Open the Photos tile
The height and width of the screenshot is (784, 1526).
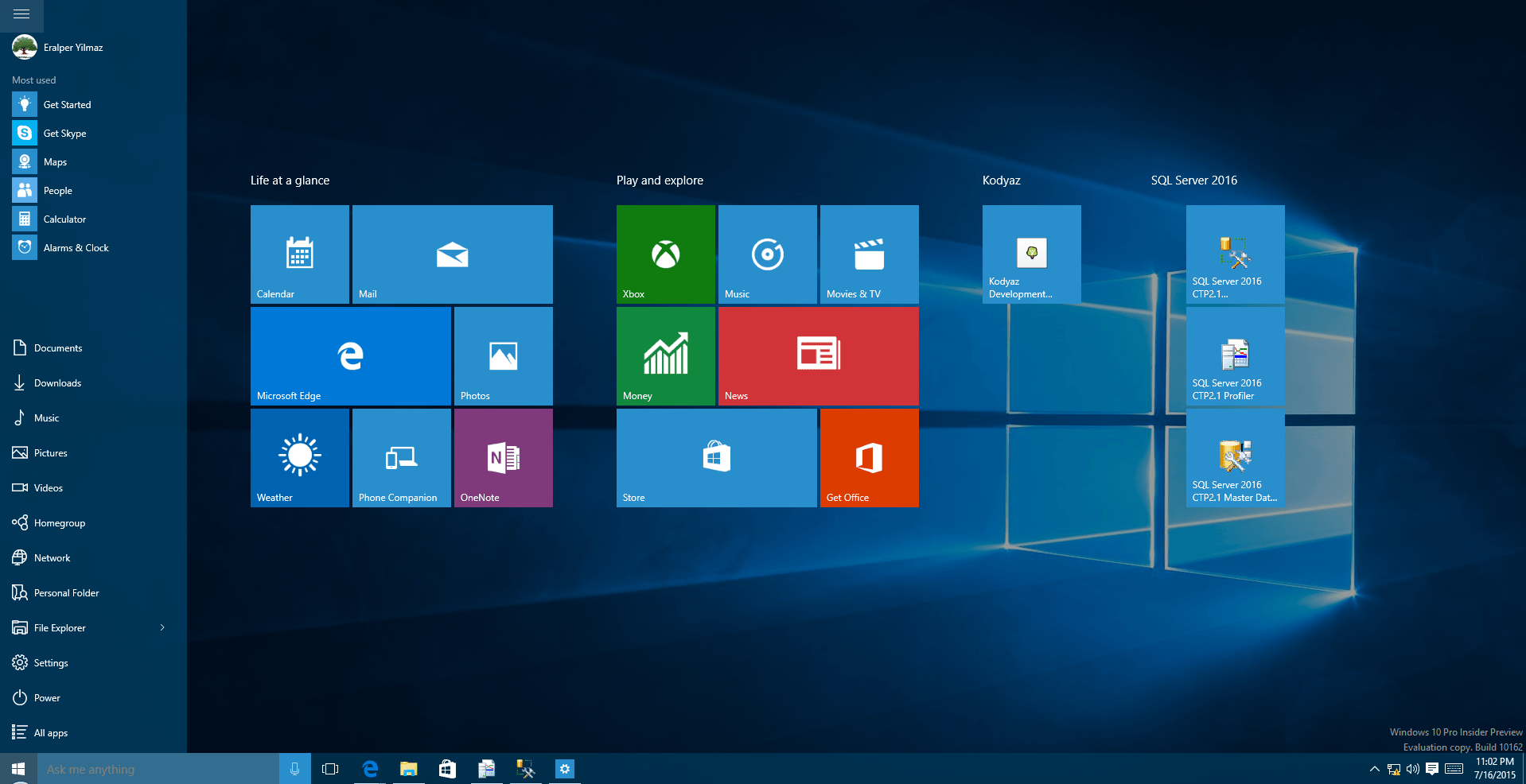tap(503, 356)
